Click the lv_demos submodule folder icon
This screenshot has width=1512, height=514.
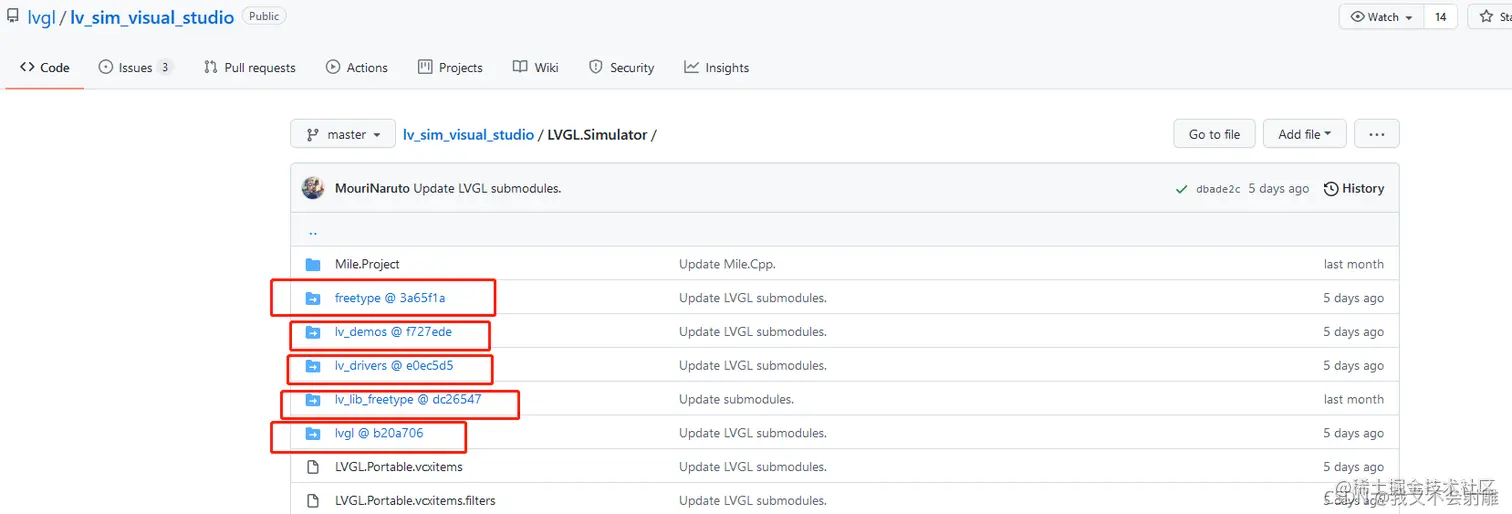coord(313,332)
